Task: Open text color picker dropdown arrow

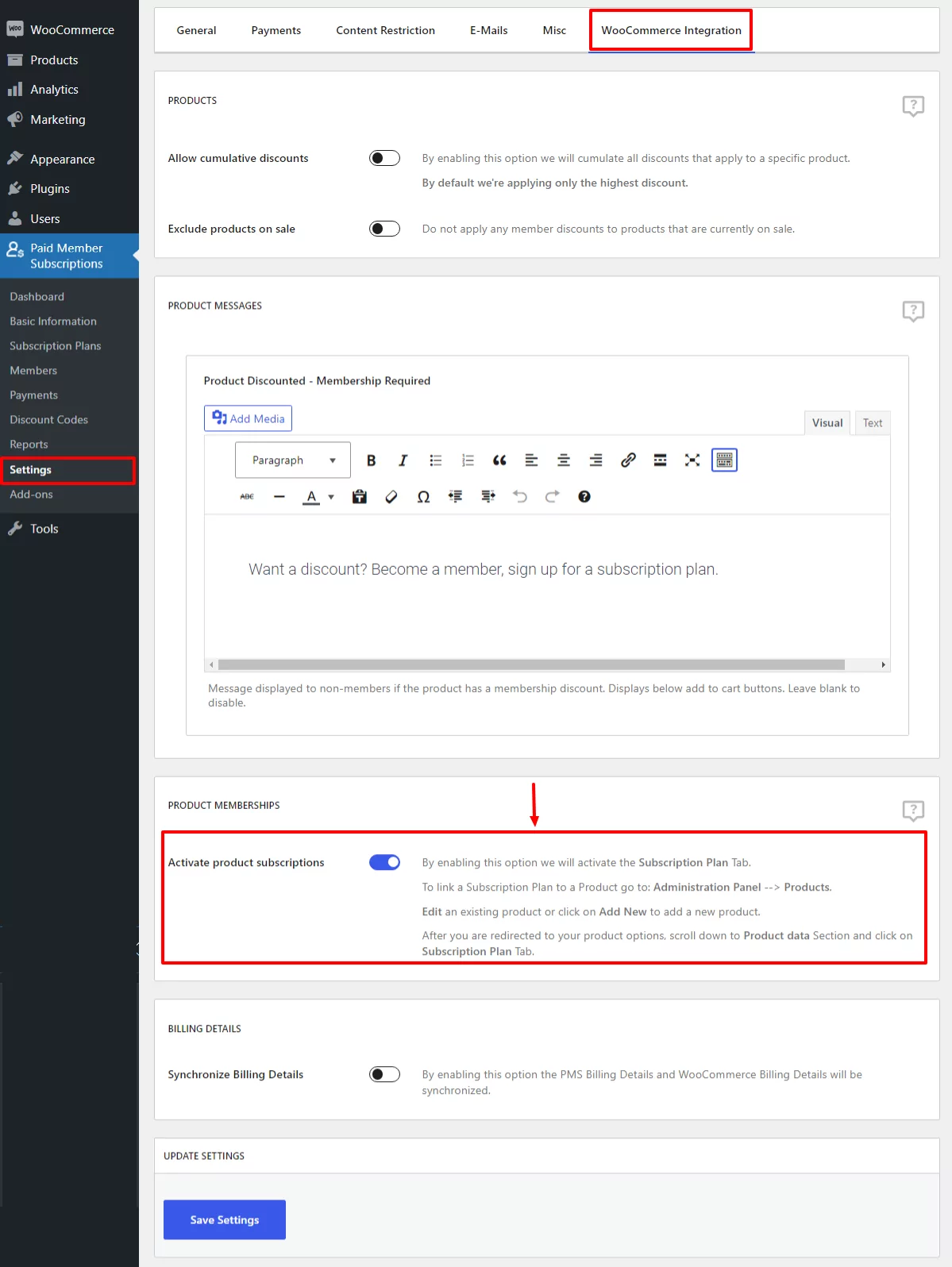Action: pyautogui.click(x=331, y=497)
